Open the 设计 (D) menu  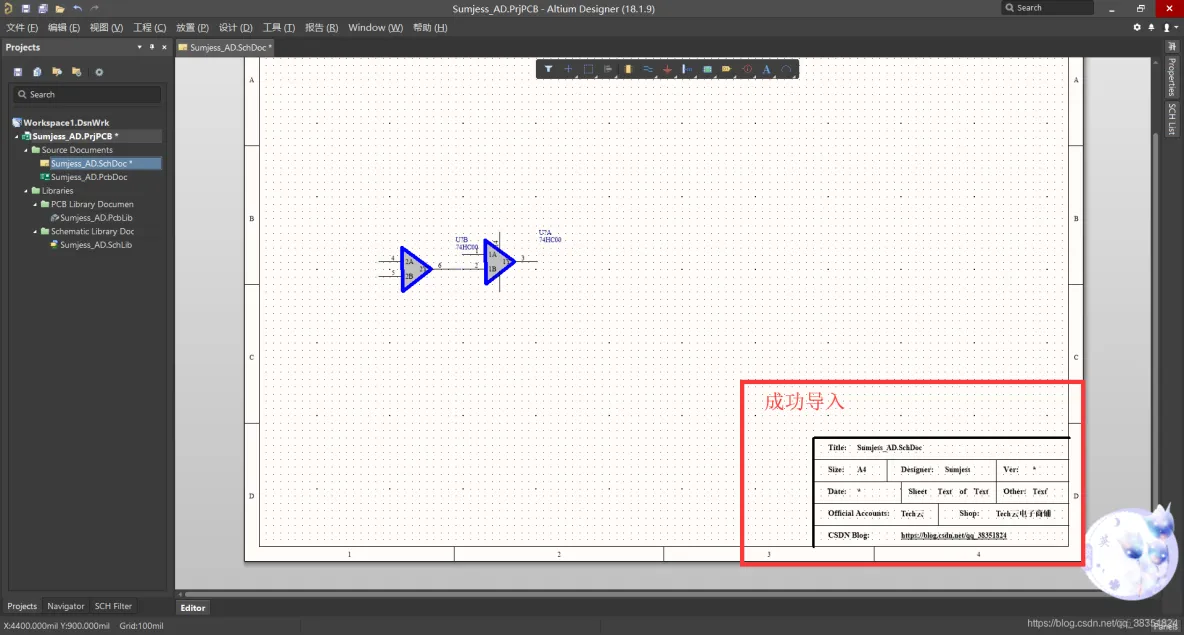point(236,27)
